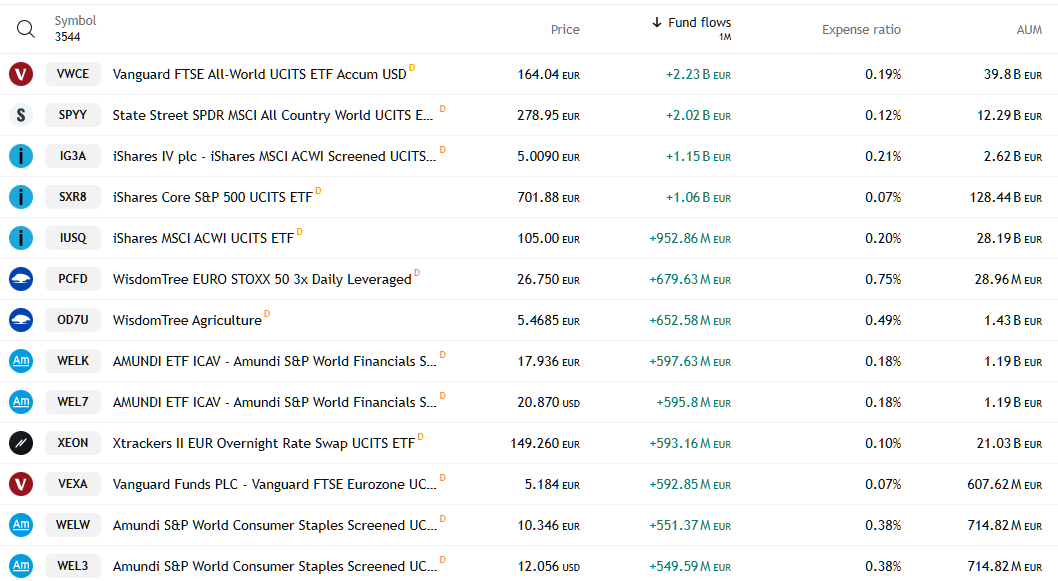The image size is (1058, 581).
Task: Click the iShares logo beside IUSQ
Action: coord(21,238)
